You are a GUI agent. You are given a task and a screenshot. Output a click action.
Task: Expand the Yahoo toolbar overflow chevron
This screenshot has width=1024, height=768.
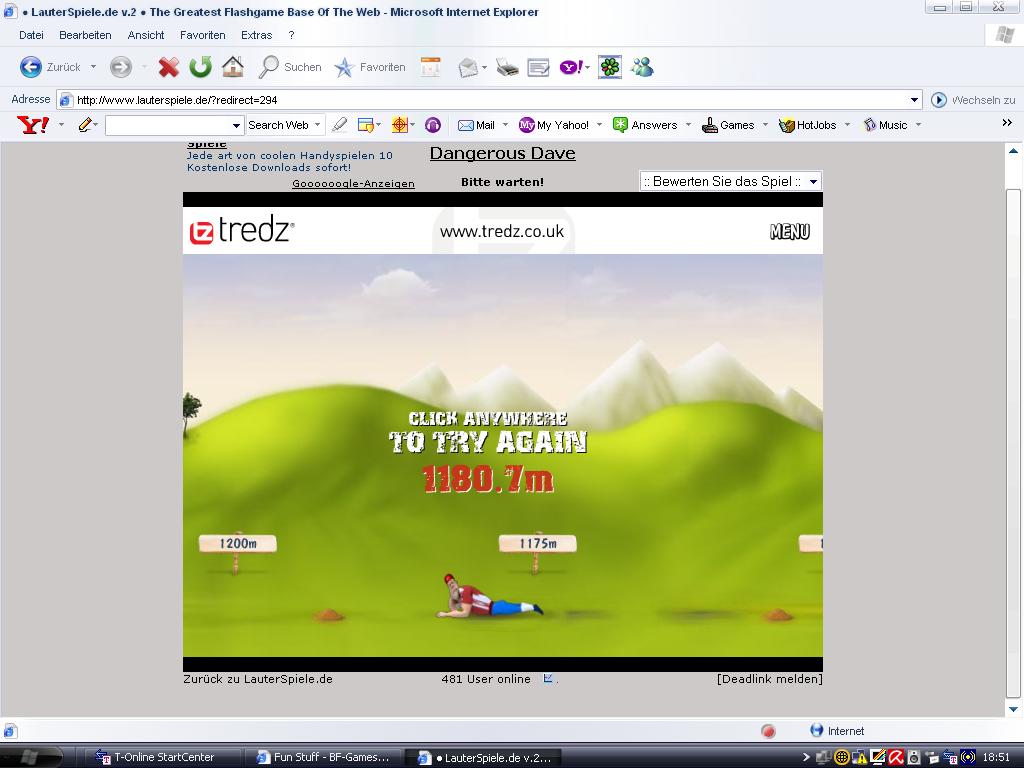click(x=1007, y=123)
